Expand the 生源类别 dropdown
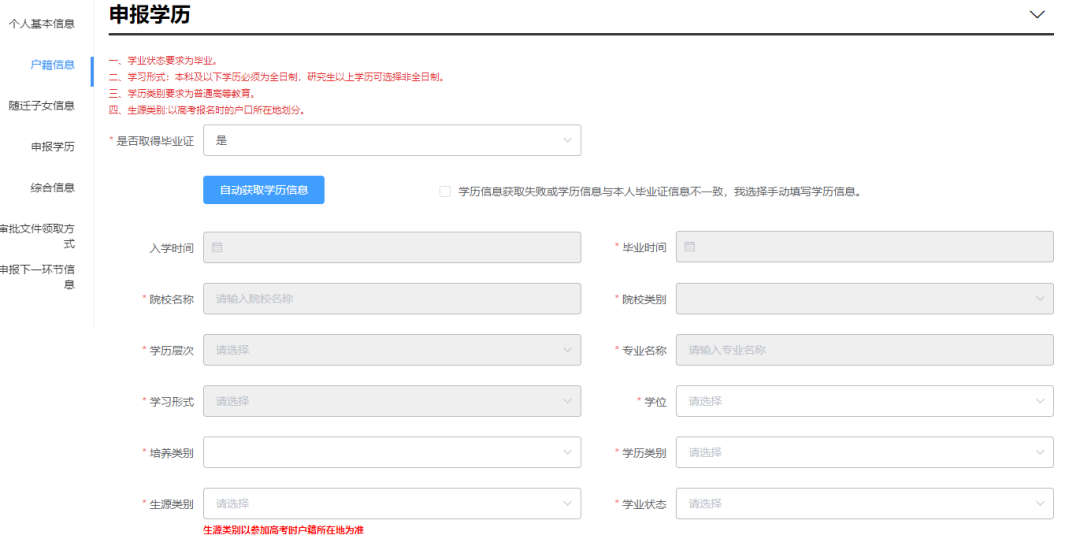 coord(392,504)
